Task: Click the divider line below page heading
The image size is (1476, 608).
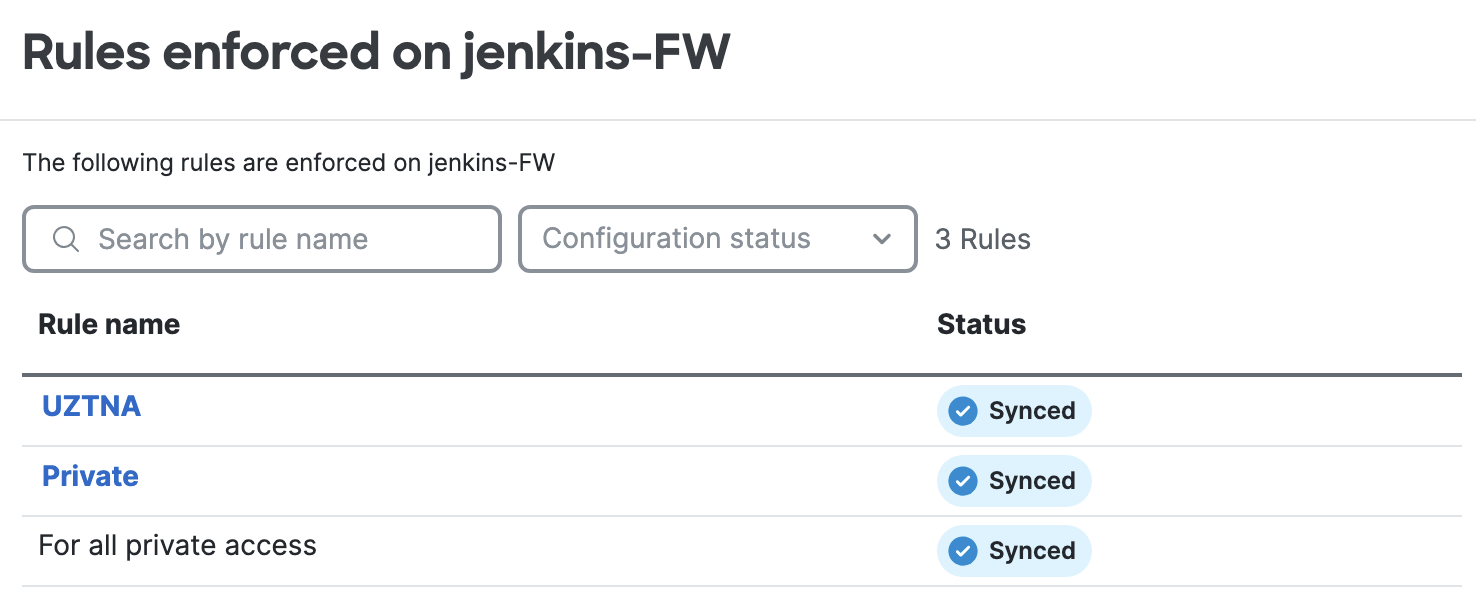Action: click(x=738, y=120)
